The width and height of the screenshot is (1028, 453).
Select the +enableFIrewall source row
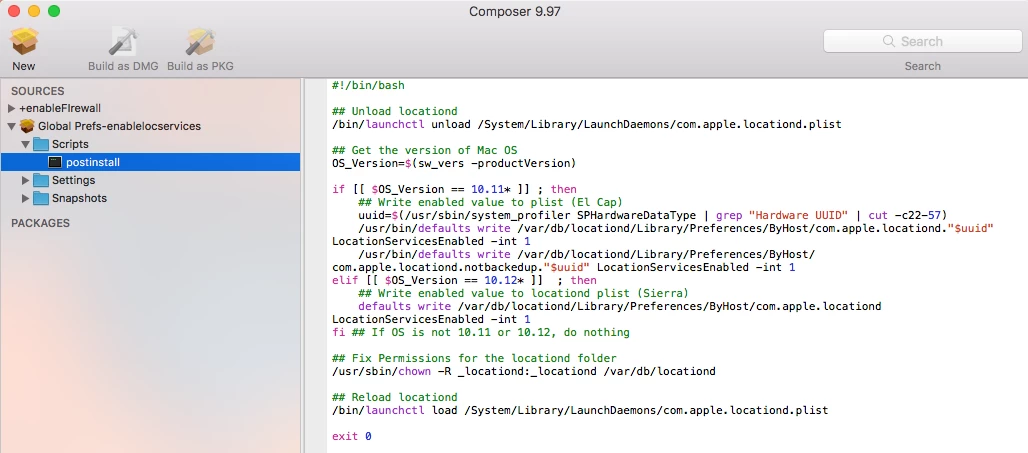(x=150, y=108)
